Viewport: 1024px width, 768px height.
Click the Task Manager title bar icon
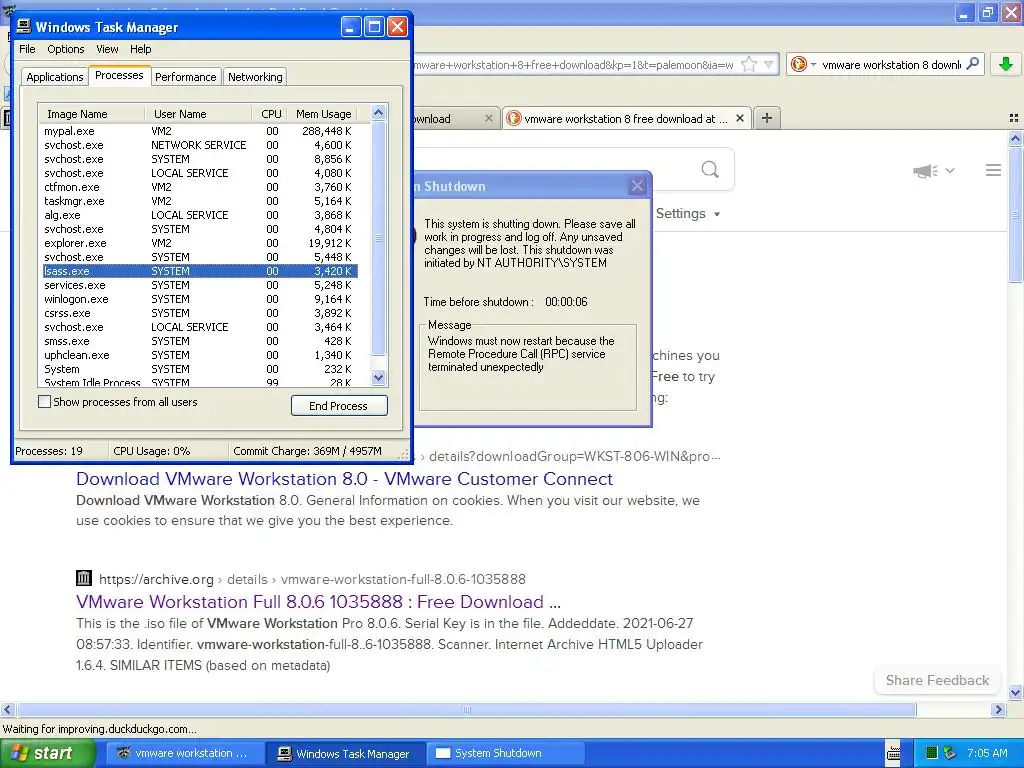24,26
